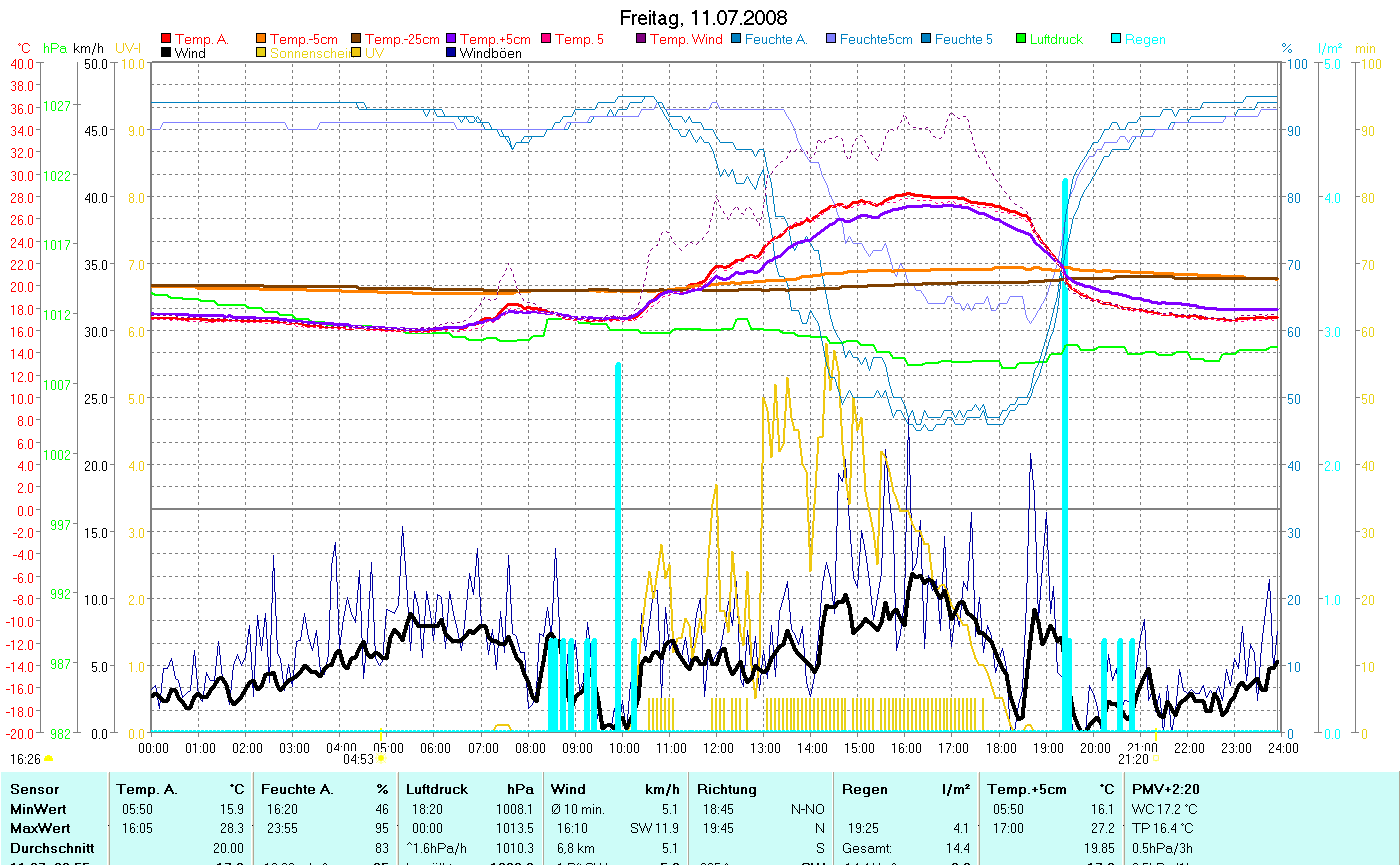
Task: Click the PMV+2:20 header in table
Action: (1164, 790)
